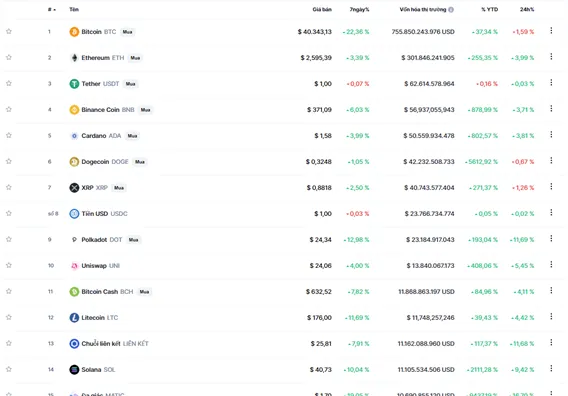This screenshot has height=396, width=568.
Task: Click the Solana logo
Action: pos(74,370)
